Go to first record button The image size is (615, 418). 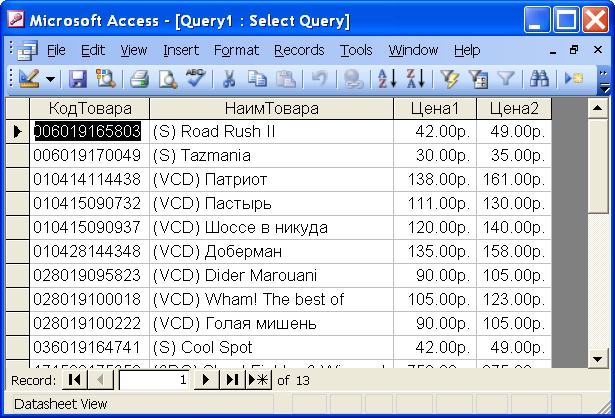[75, 380]
